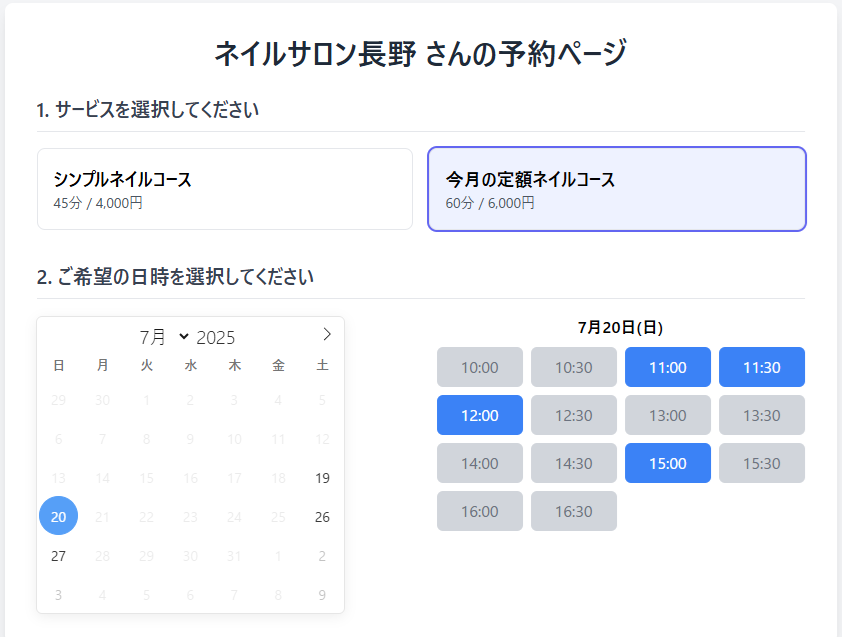Deselect the 11:30 time slot

pyautogui.click(x=761, y=367)
